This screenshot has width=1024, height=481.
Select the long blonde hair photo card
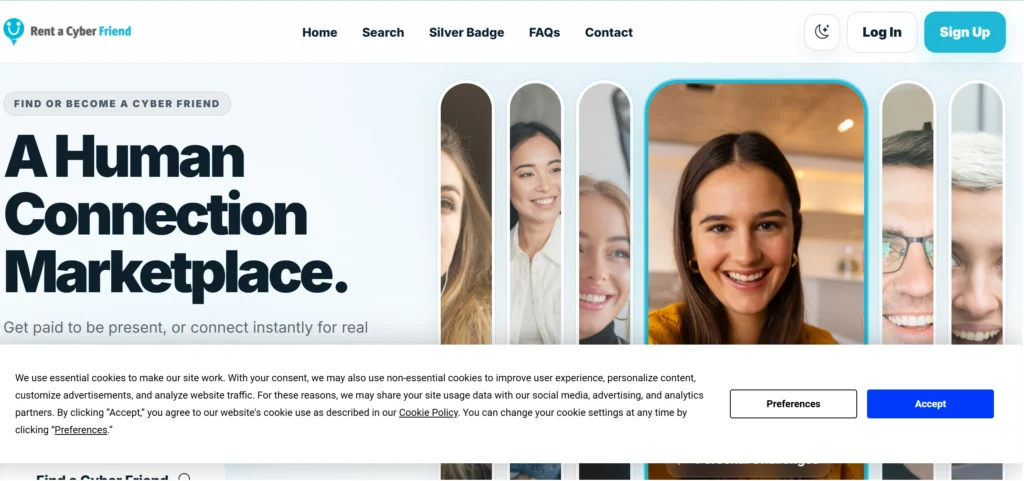(x=466, y=213)
